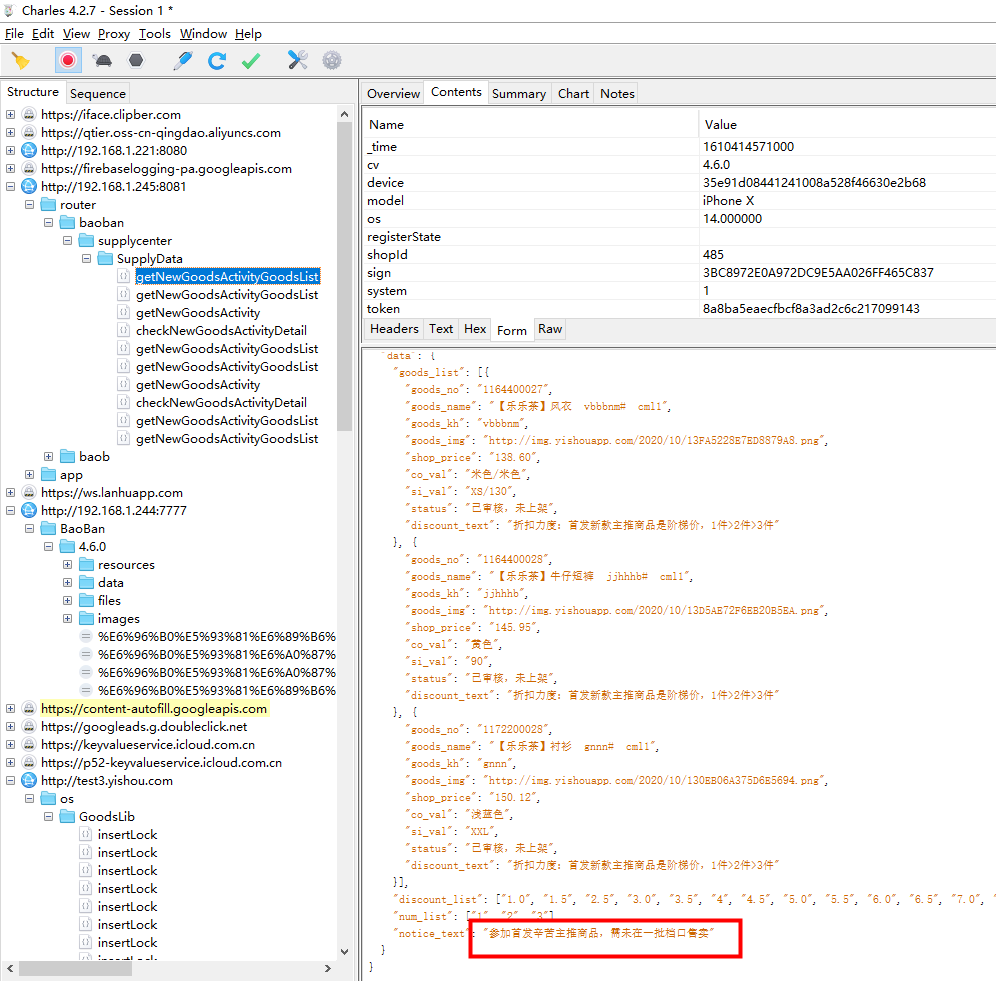Screen dimensions: 996x981
Task: Click the Value column header
Action: click(848, 125)
